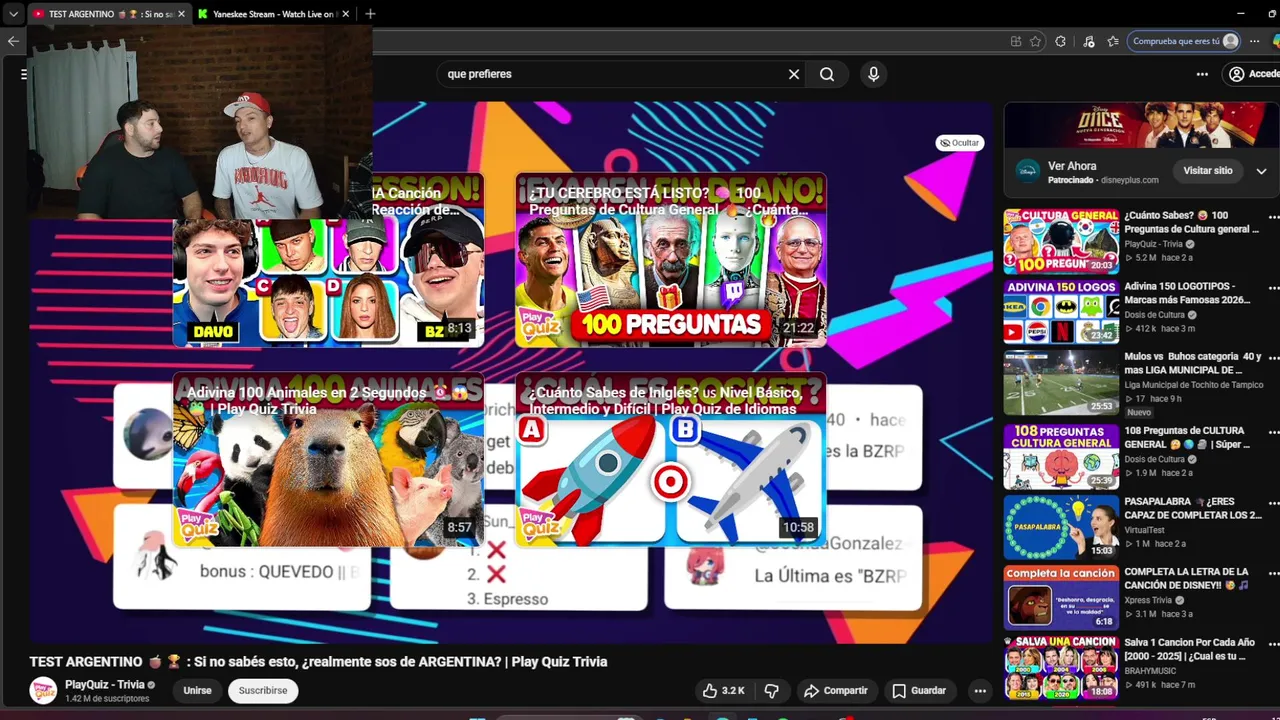Open YouTube settings three-dot menu
Image resolution: width=1280 pixels, height=720 pixels.
[x=1202, y=74]
